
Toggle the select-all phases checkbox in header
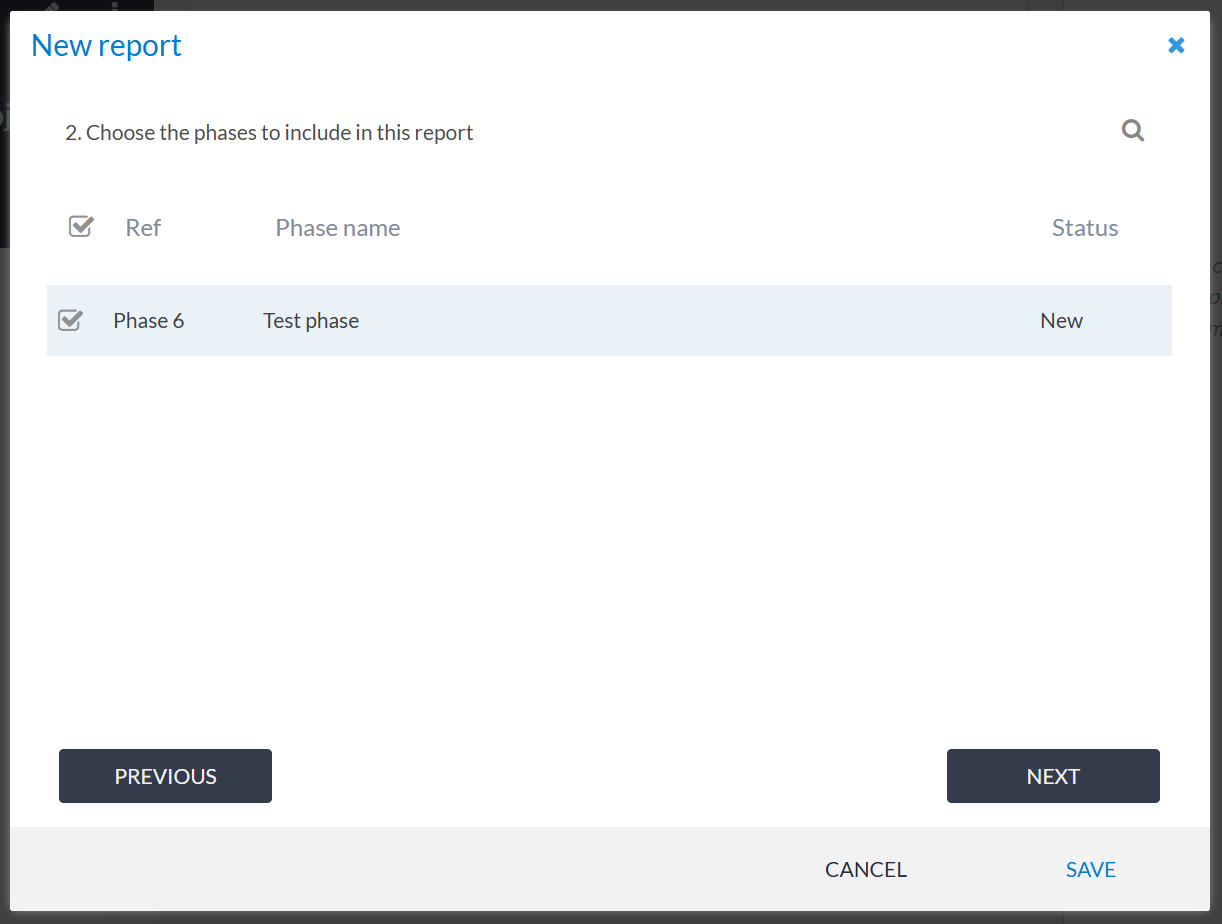[x=80, y=227]
